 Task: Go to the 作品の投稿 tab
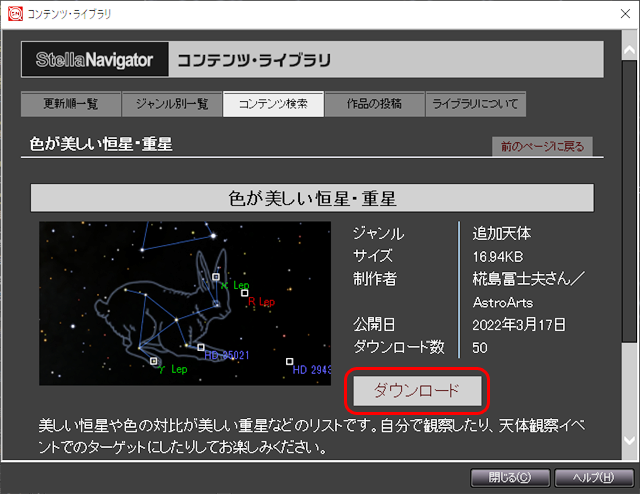coord(375,104)
